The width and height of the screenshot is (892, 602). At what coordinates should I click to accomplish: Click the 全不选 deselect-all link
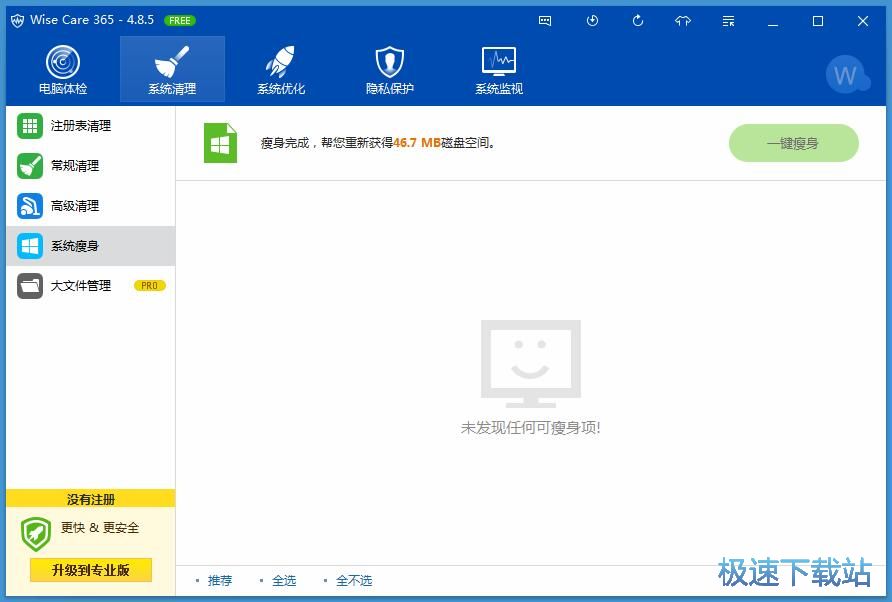pyautogui.click(x=354, y=580)
